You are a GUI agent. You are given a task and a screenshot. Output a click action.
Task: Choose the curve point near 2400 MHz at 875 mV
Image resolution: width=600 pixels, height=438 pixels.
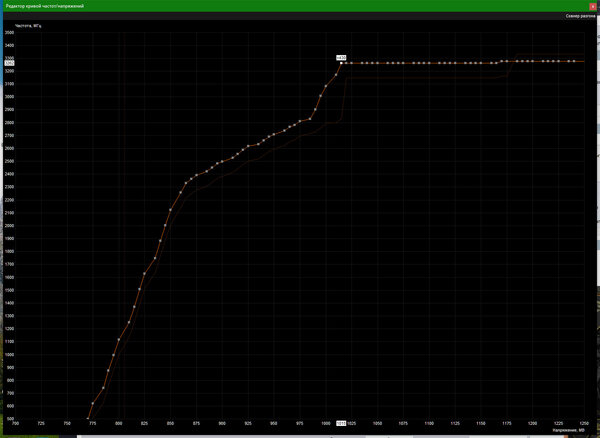tap(196, 175)
